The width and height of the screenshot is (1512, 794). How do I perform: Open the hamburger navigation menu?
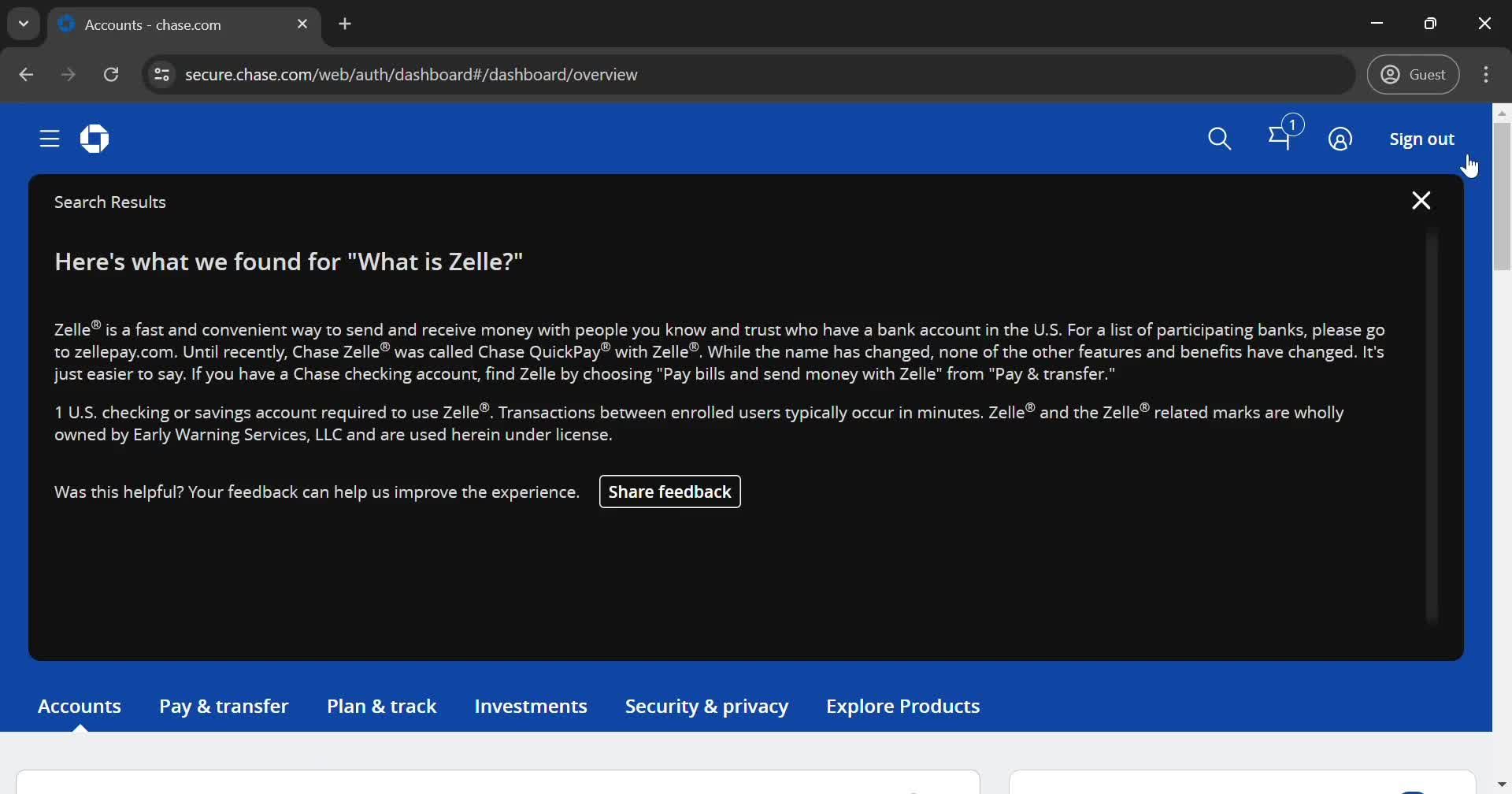point(49,139)
